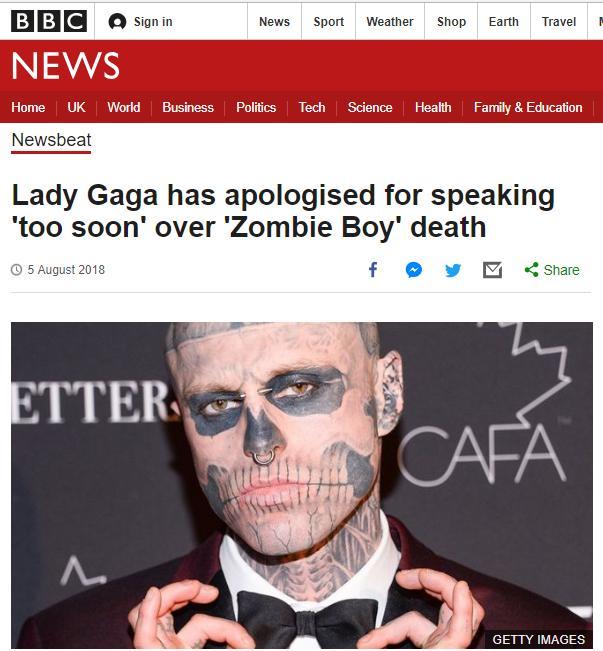
Task: Share article on Facebook
Action: [x=373, y=270]
